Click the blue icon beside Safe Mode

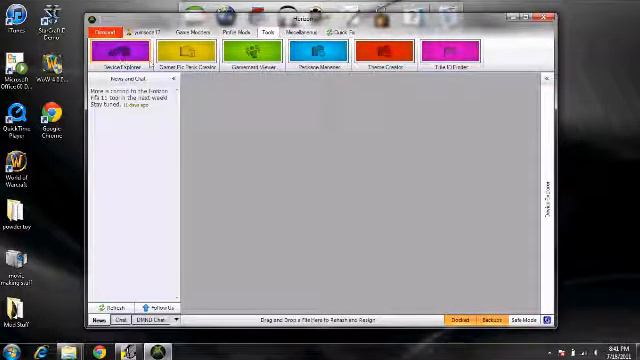point(547,320)
